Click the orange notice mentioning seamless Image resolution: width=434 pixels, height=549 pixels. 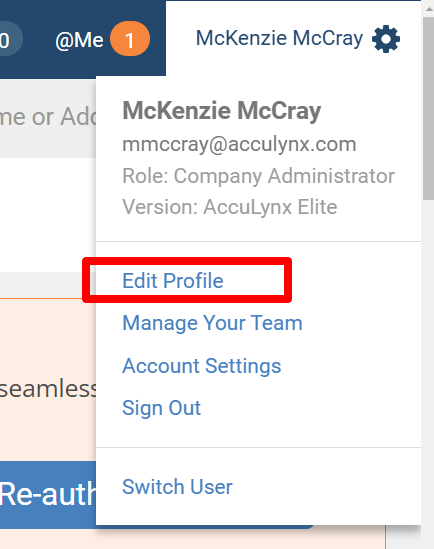(x=48, y=380)
